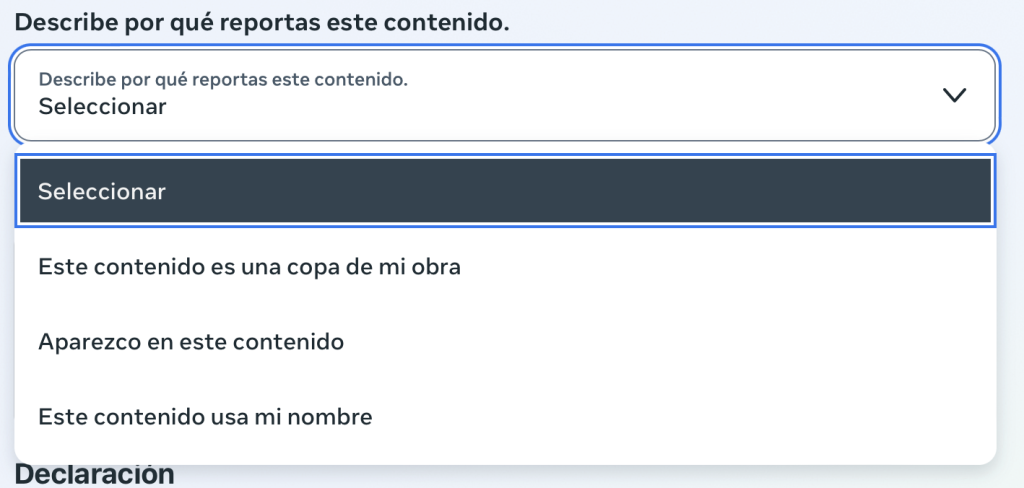This screenshot has height=488, width=1024.
Task: Click the dark highlighted row in the list
Action: point(504,191)
